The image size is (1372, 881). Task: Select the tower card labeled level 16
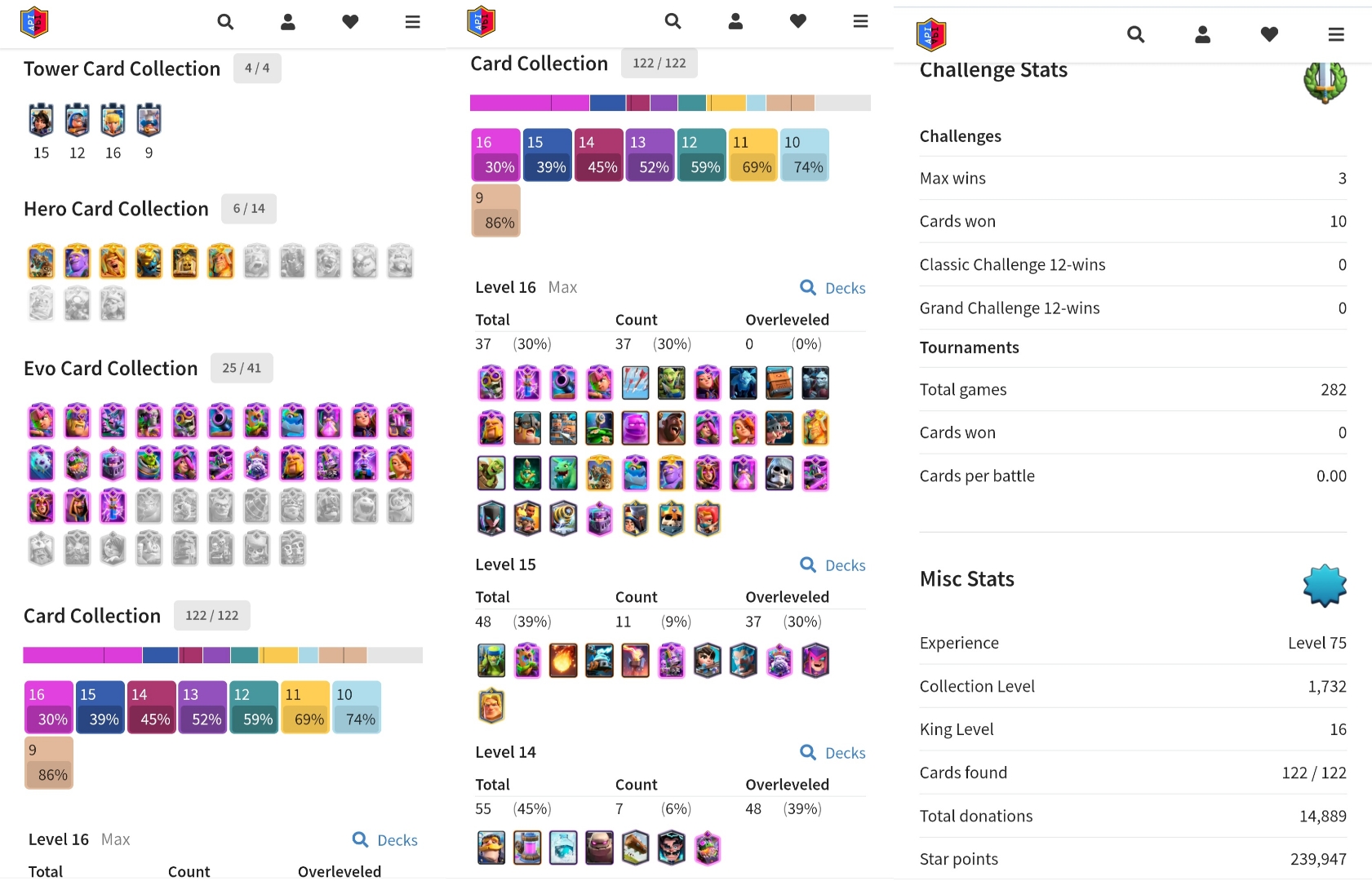tap(113, 121)
